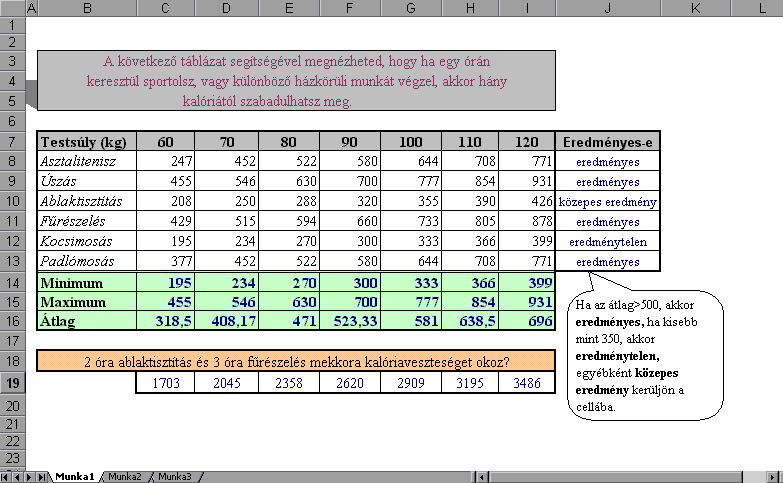Click the horizontal scrollbar right arrow
The image size is (783, 483).
774,477
